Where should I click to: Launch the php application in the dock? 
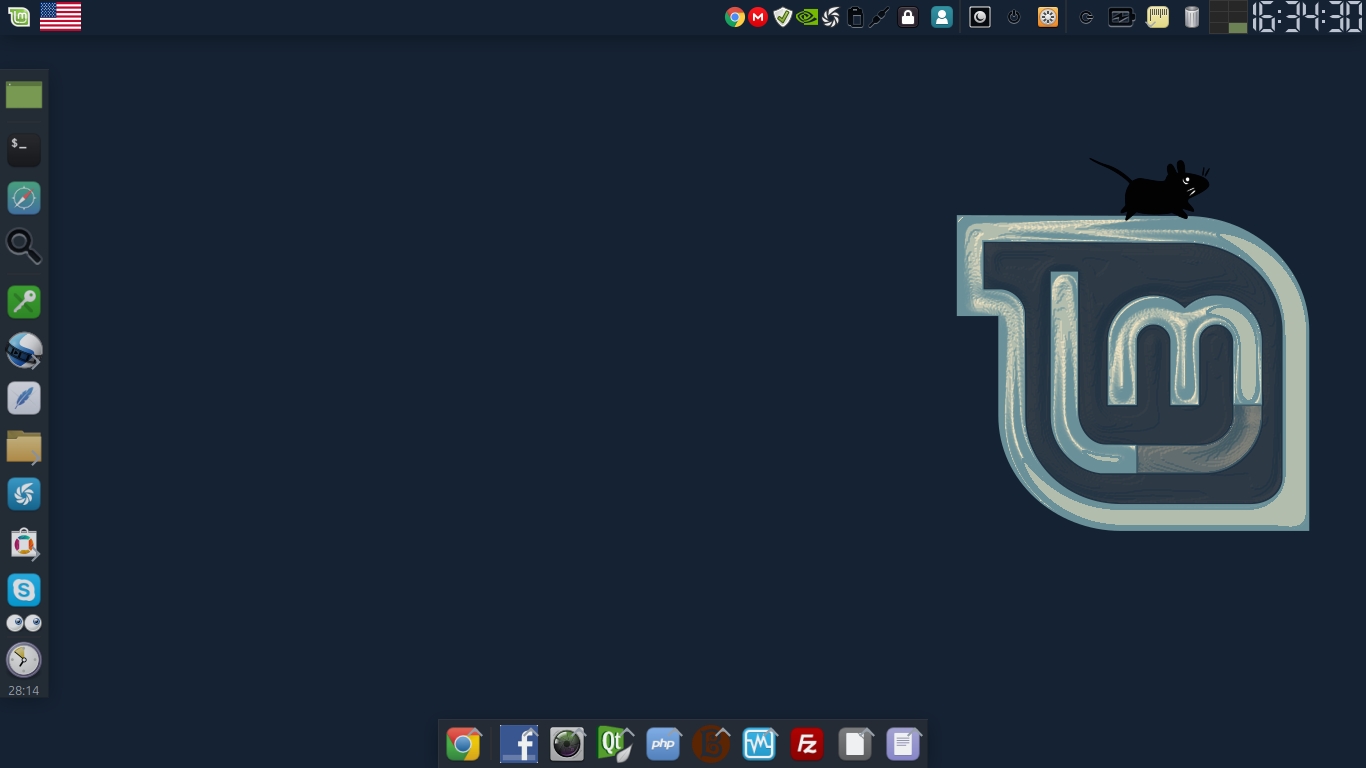coord(663,744)
